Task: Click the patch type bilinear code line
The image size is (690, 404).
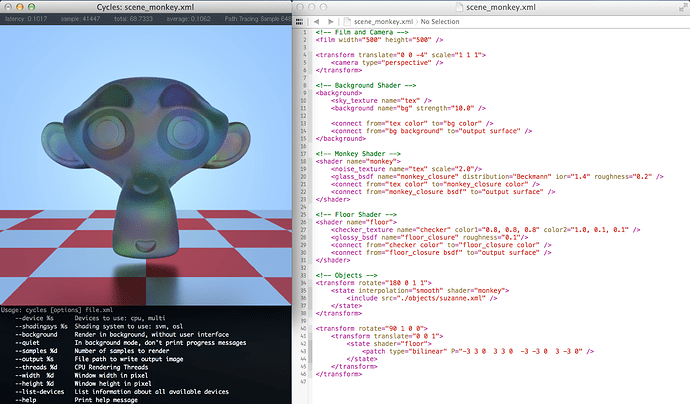Action: [478, 352]
